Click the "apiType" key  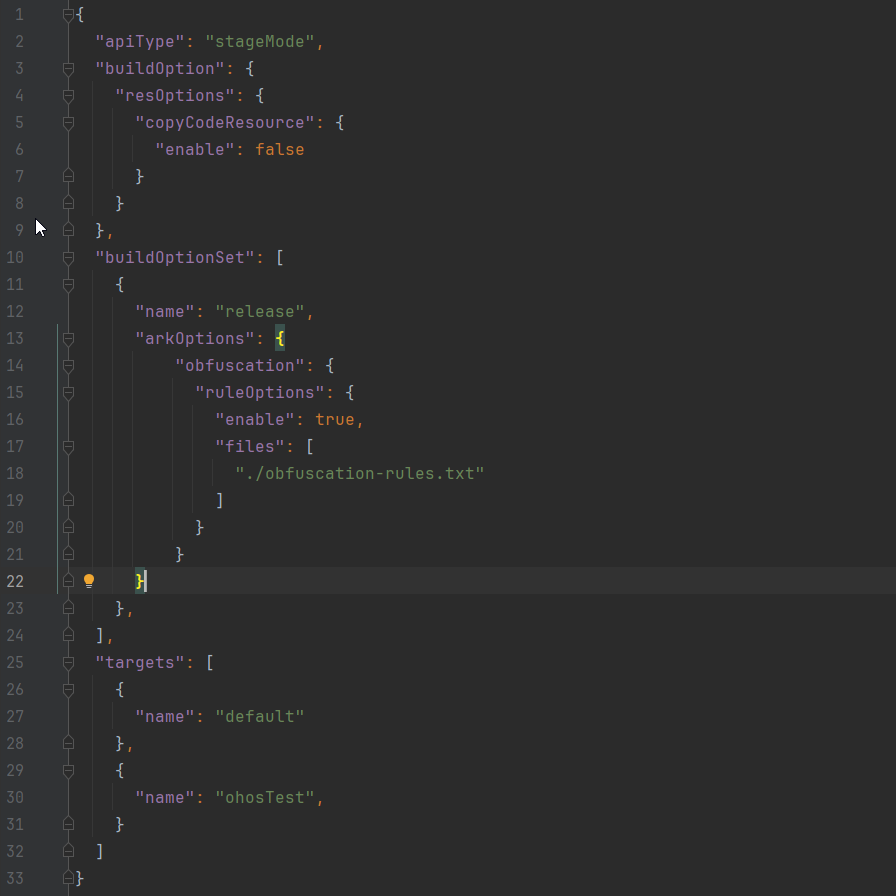[x=140, y=42]
